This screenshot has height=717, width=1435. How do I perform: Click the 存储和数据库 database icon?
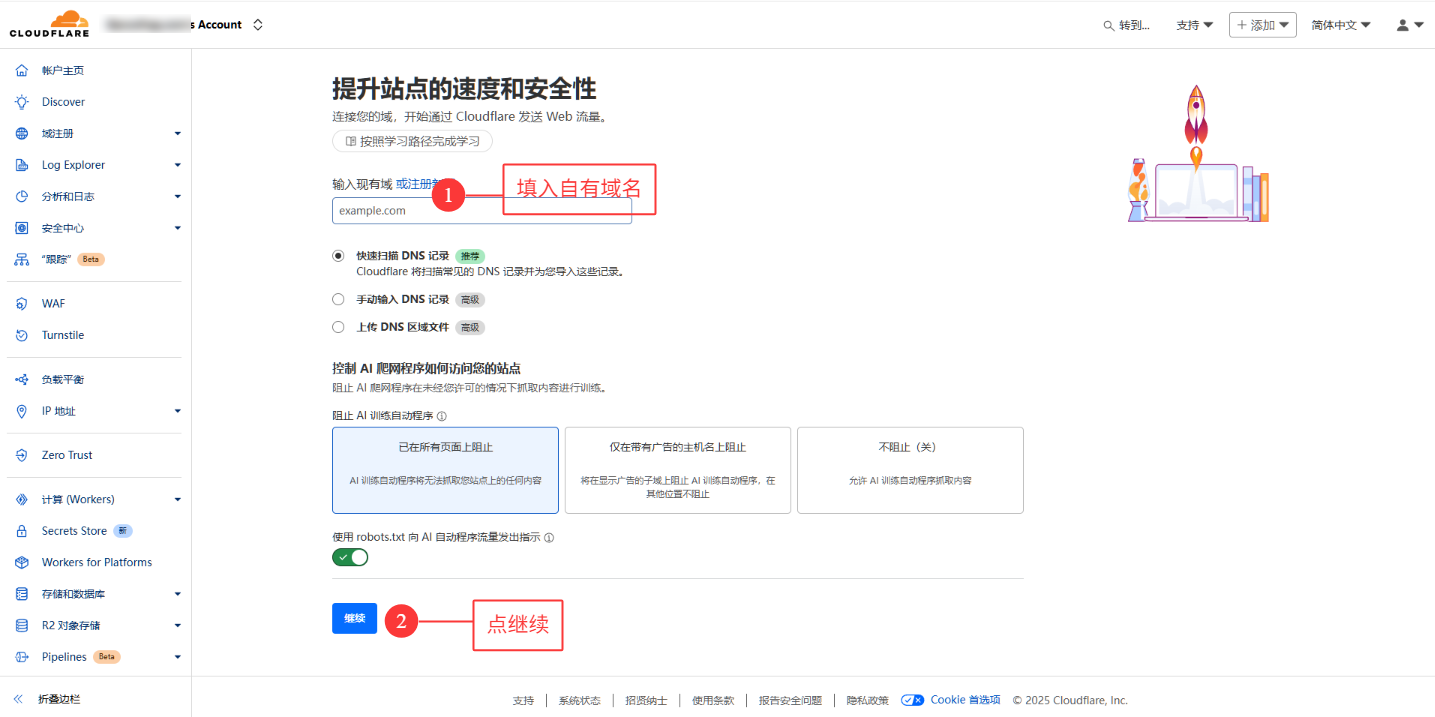(22, 594)
